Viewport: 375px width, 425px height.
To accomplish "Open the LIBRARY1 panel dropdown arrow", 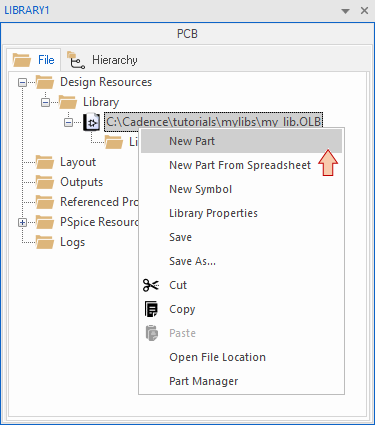I will 346,11.
